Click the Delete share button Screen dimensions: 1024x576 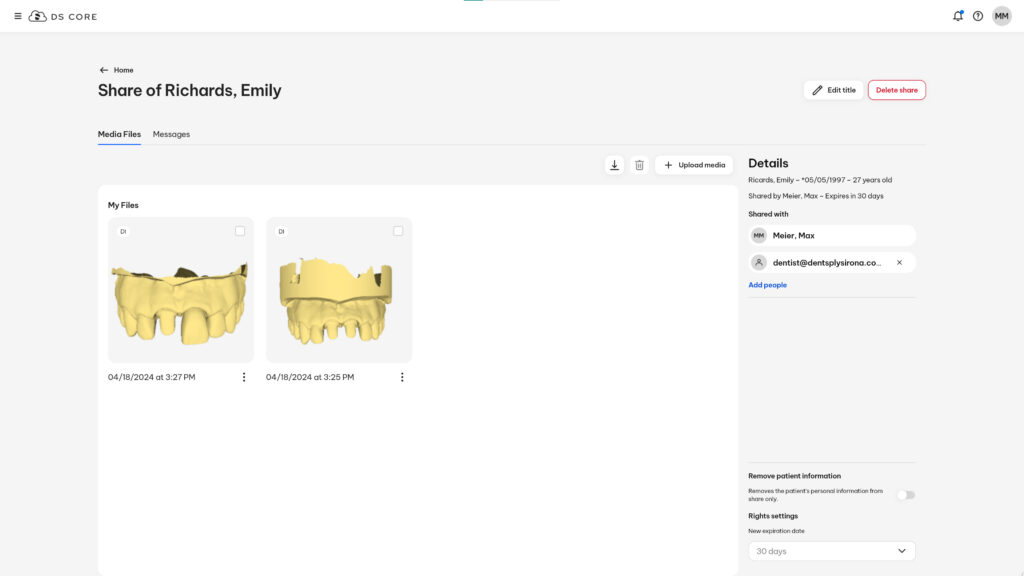pos(897,90)
